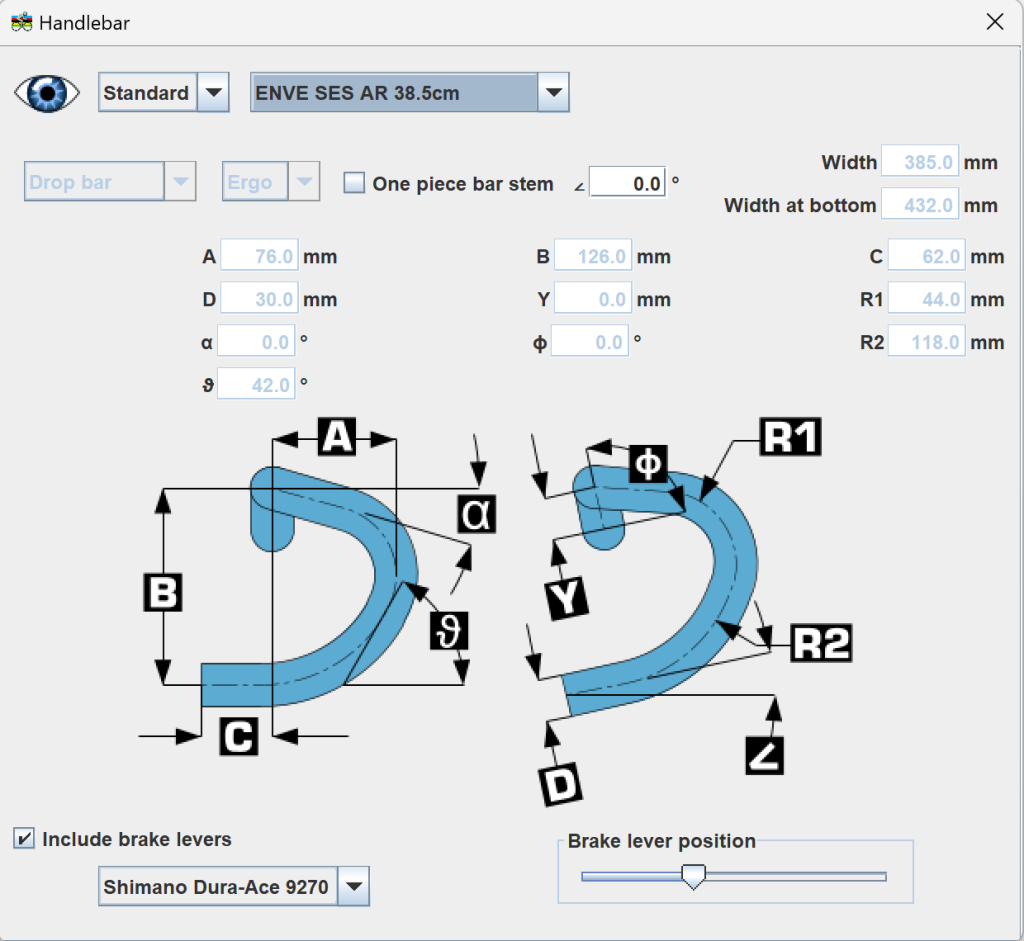Select the C dimension field

coord(927,255)
